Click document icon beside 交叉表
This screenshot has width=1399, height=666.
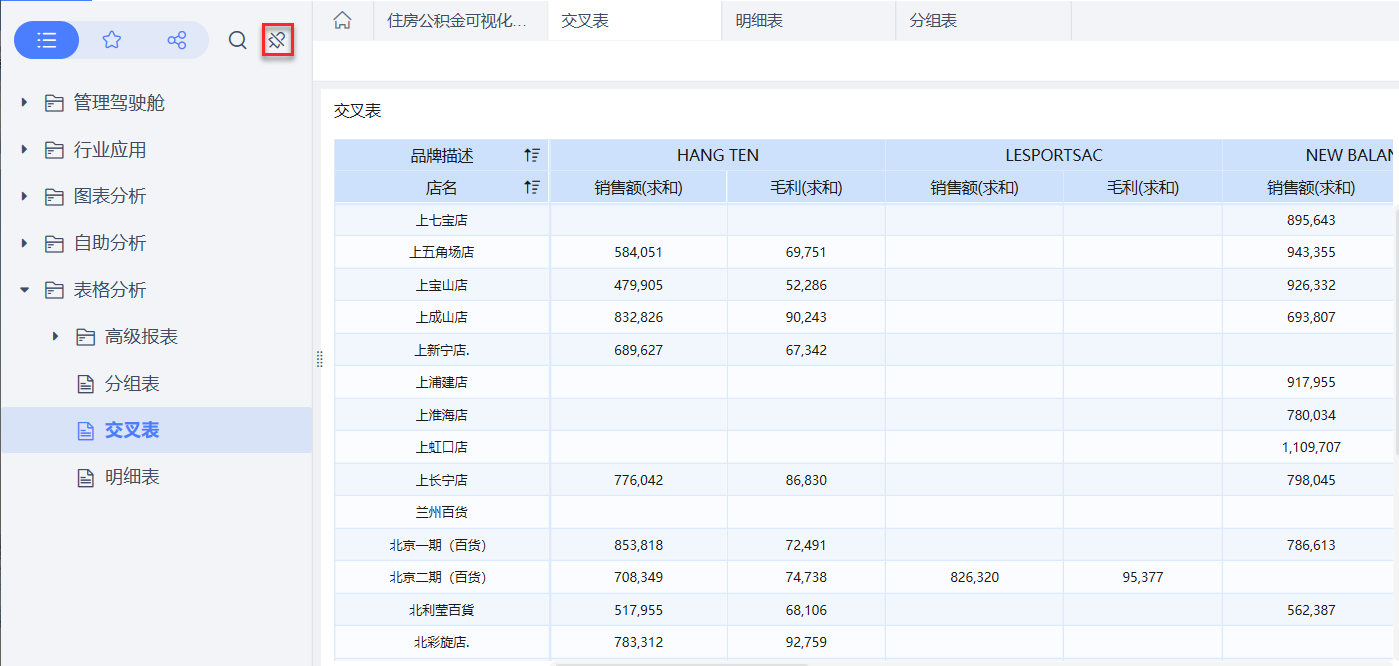[x=86, y=430]
